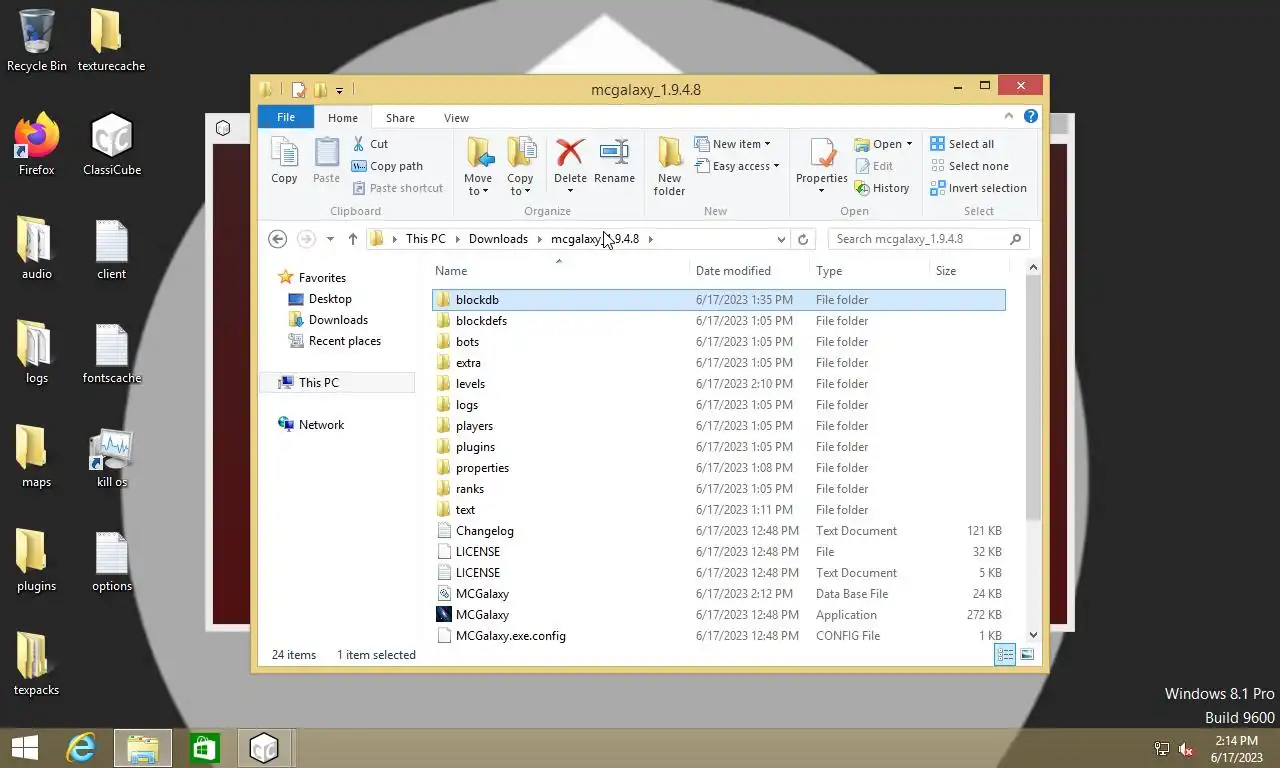Navigate back with the back arrow
Viewport: 1280px width, 768px height.
(x=278, y=239)
